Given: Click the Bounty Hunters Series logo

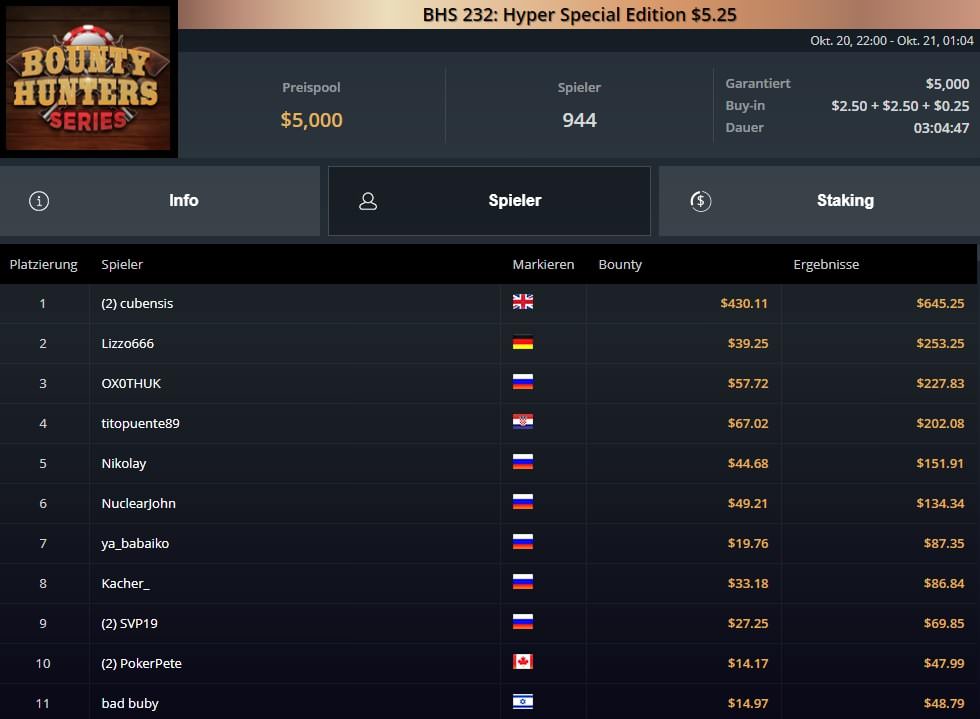Looking at the screenshot, I should pos(88,78).
